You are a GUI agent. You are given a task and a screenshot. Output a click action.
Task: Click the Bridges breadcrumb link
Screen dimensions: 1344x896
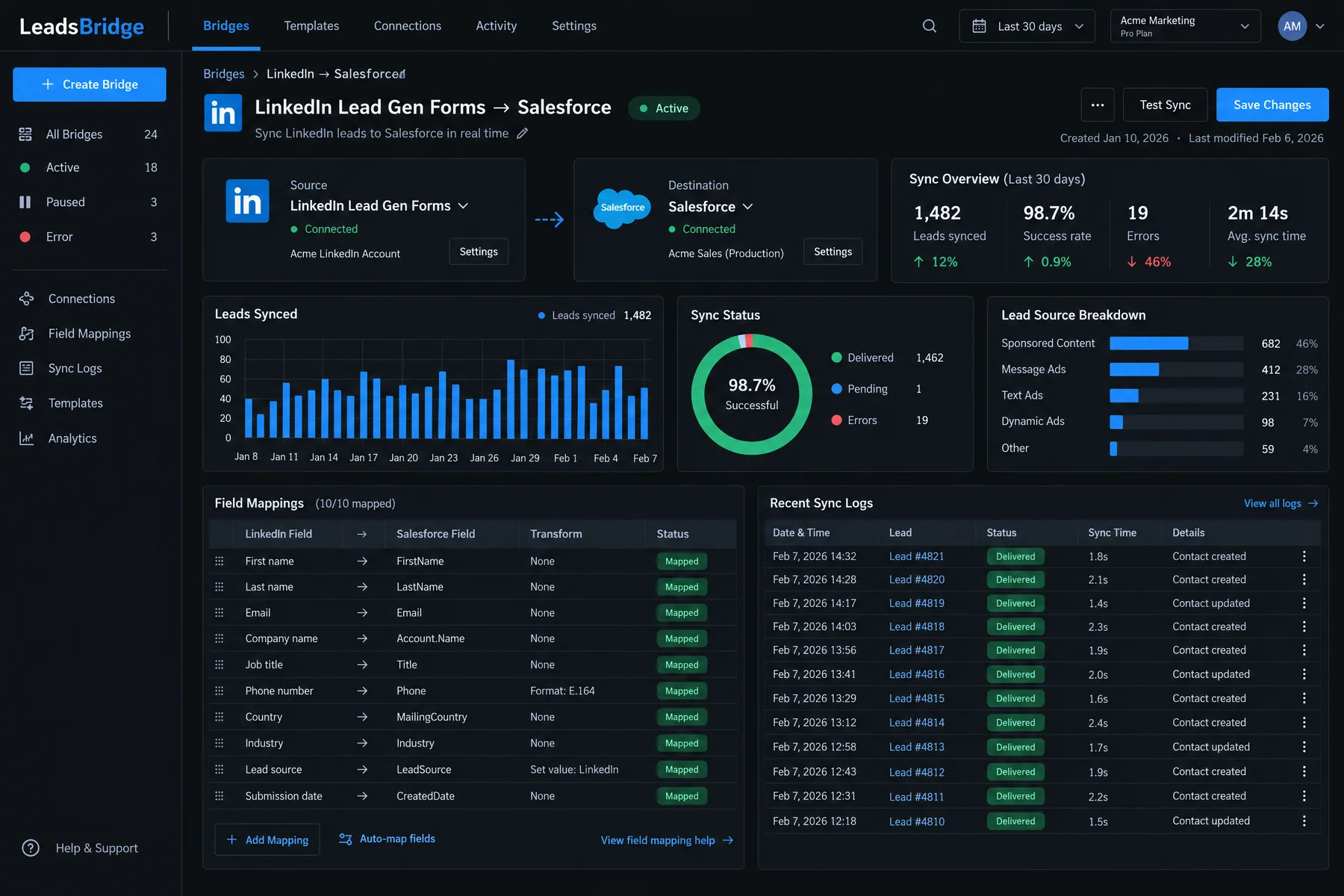point(224,74)
